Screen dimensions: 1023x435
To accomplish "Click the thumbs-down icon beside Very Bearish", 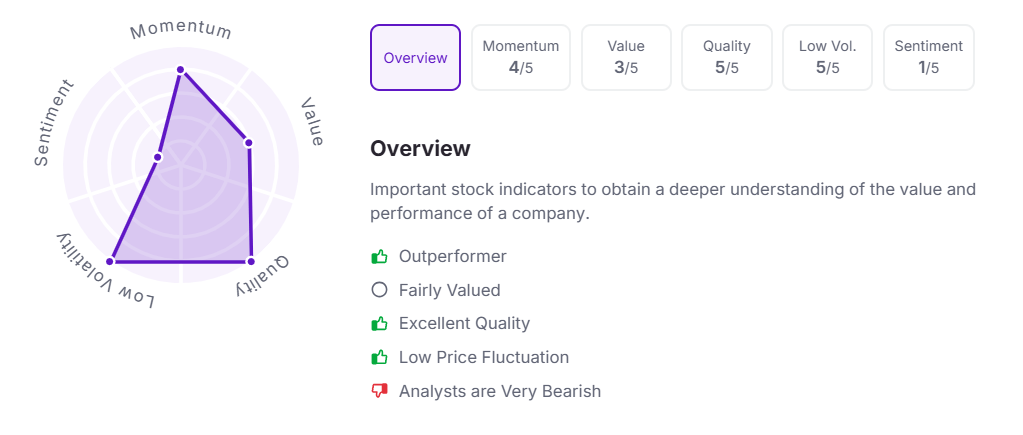I will pos(379,392).
